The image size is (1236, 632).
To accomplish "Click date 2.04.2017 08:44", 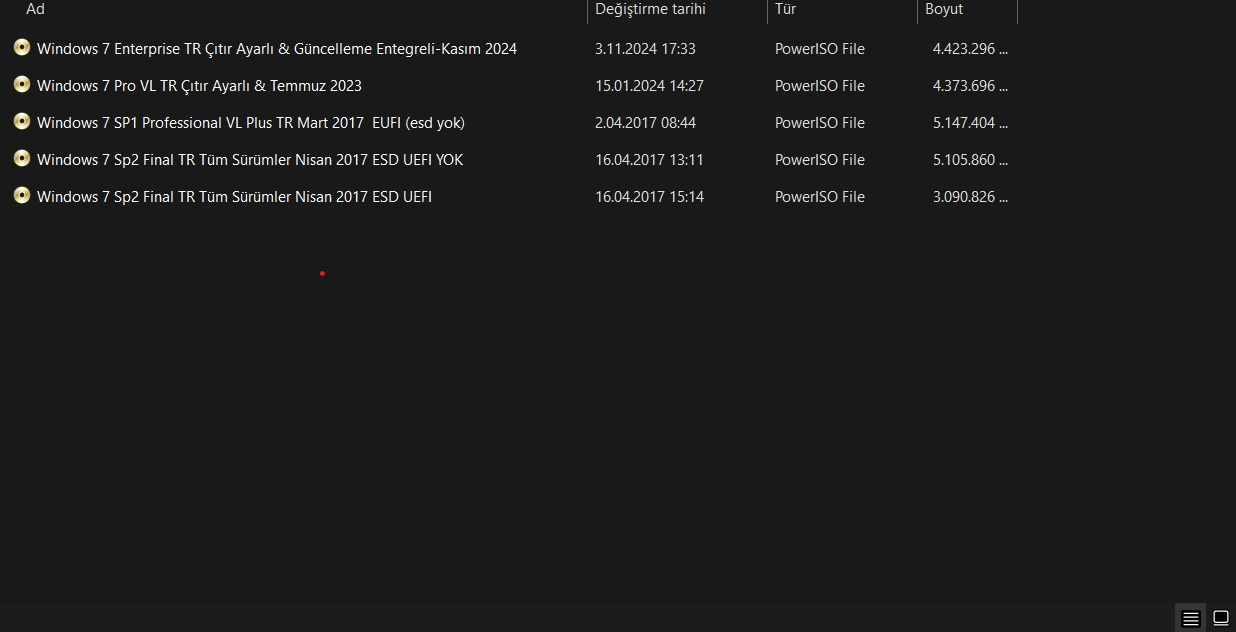I will [645, 122].
